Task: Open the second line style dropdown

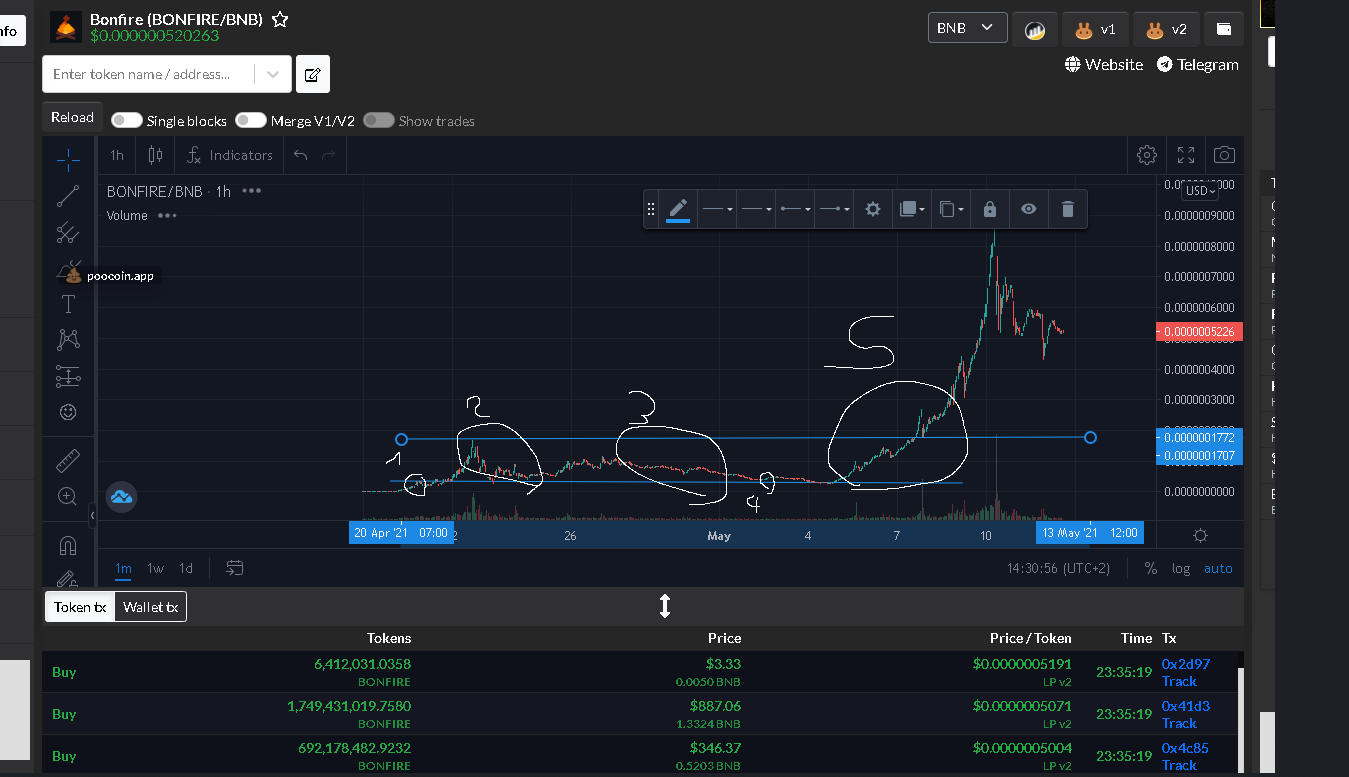Action: tap(756, 209)
